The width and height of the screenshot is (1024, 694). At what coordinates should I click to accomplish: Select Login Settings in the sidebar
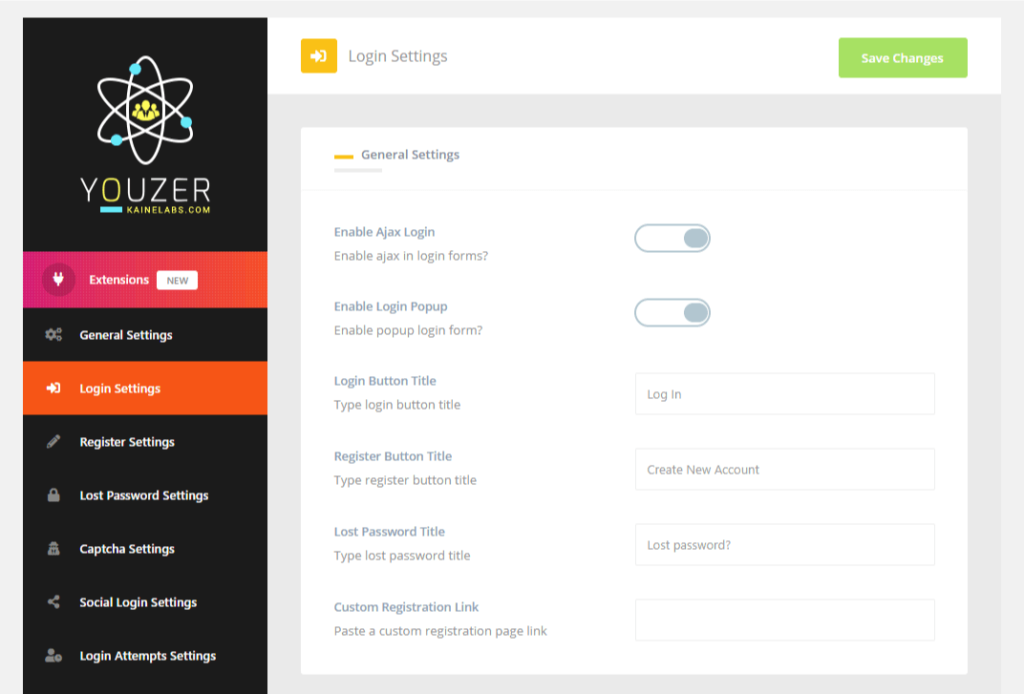(145, 388)
